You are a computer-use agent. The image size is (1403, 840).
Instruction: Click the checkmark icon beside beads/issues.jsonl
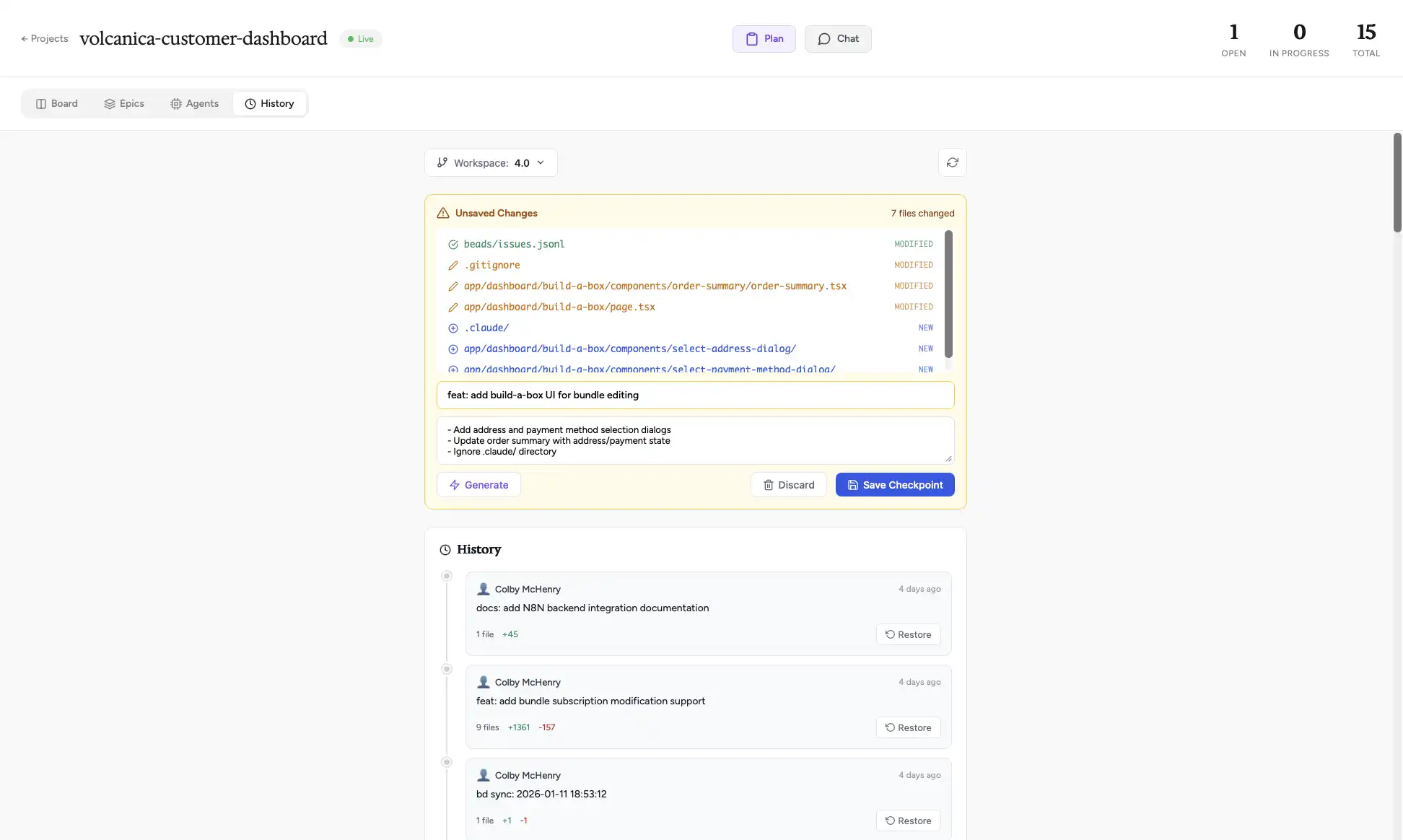point(453,244)
